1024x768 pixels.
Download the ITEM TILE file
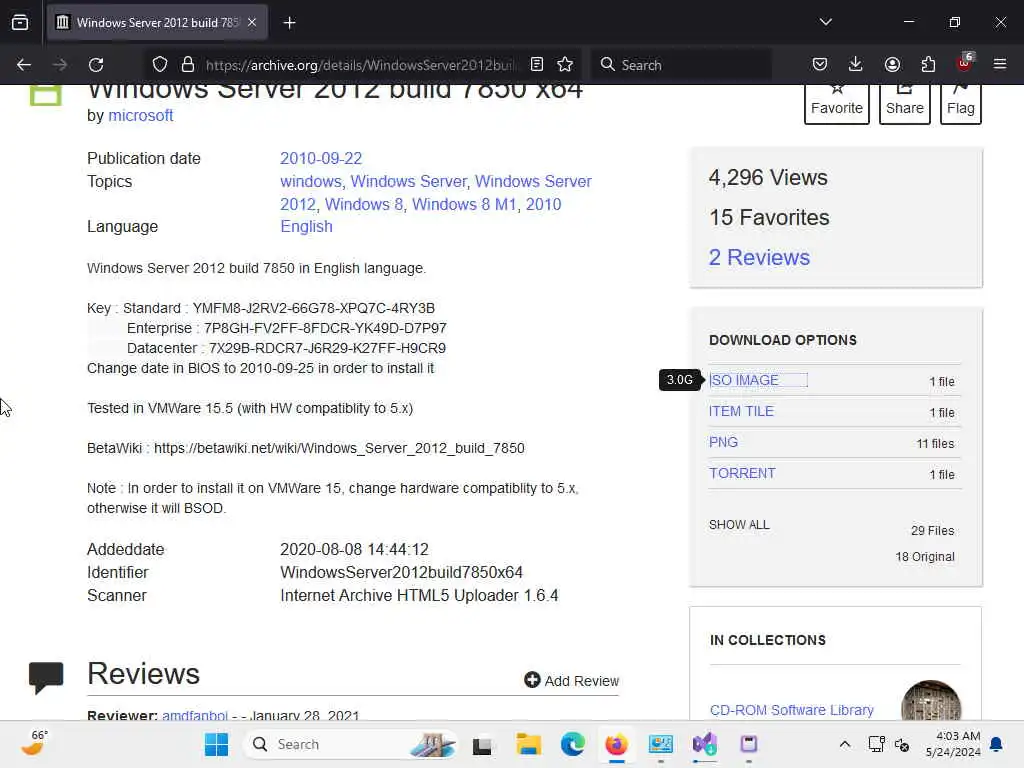[741, 411]
